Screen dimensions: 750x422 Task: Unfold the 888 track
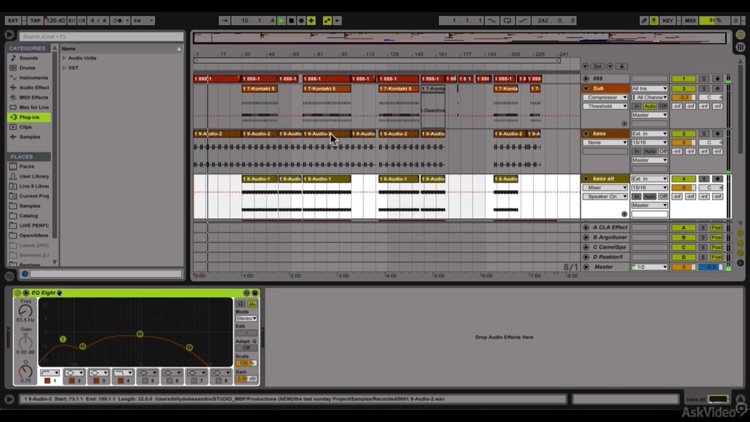pyautogui.click(x=586, y=78)
